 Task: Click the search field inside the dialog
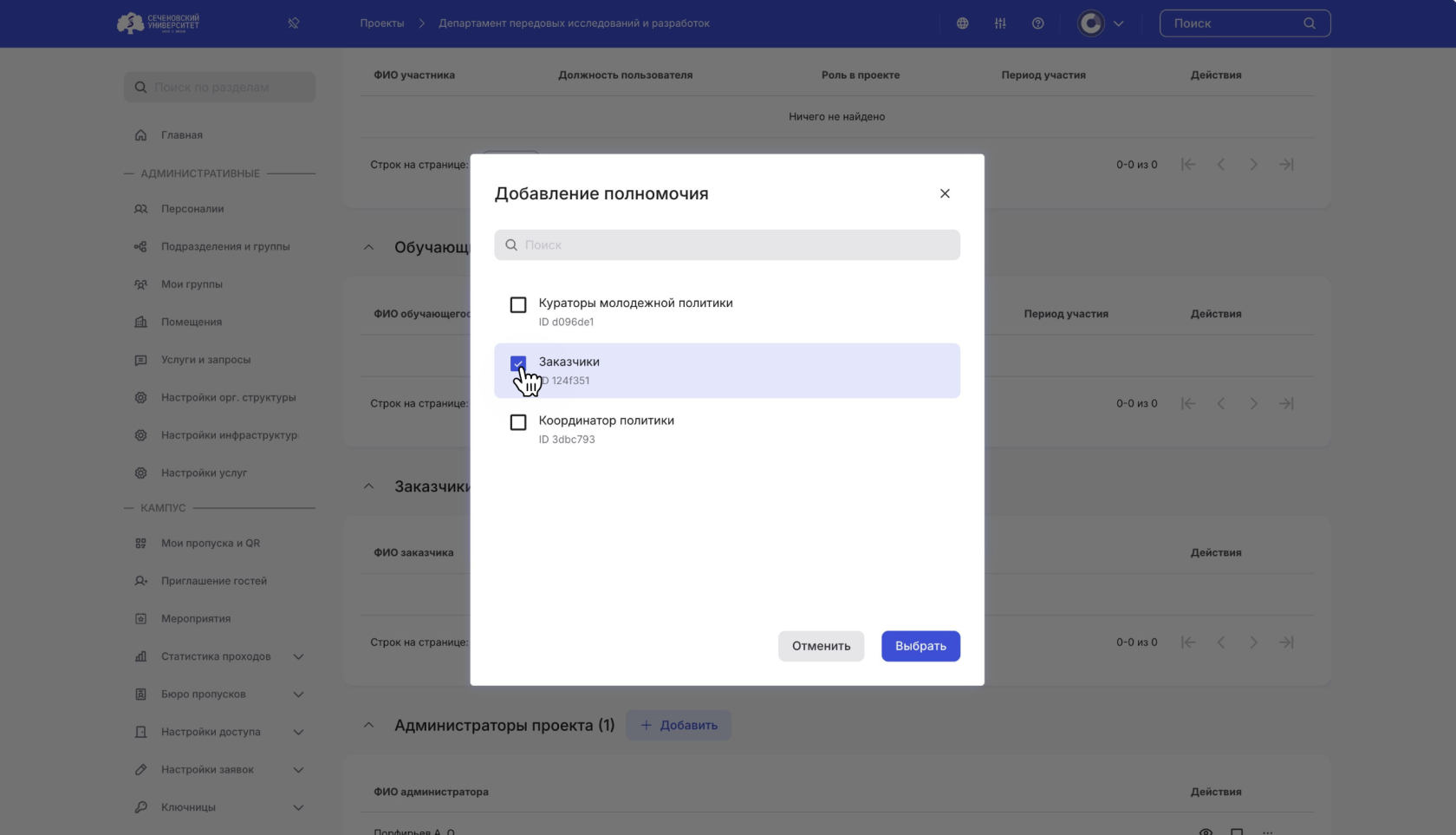727,245
